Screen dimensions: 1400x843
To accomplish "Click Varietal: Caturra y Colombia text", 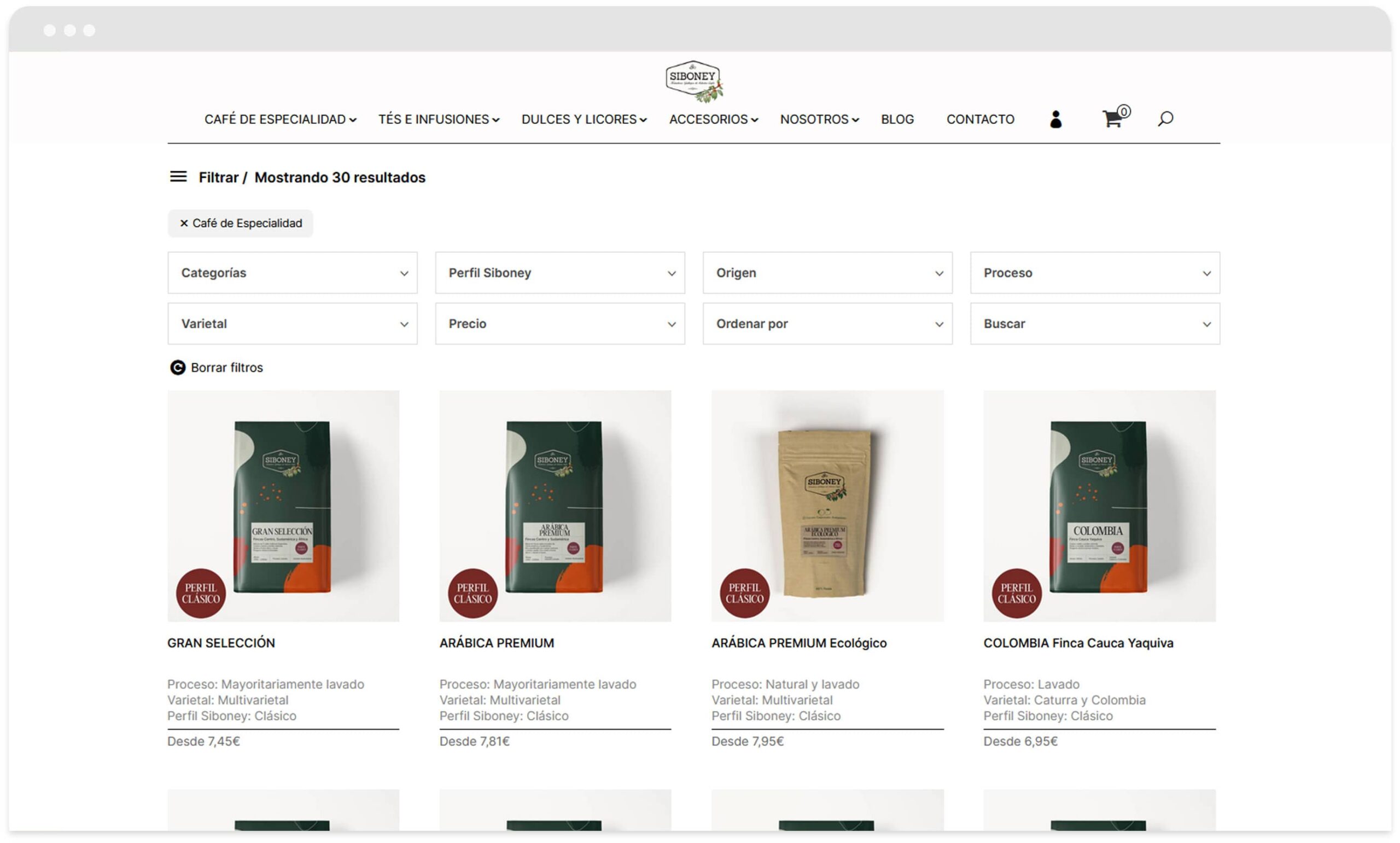I will [x=1064, y=700].
